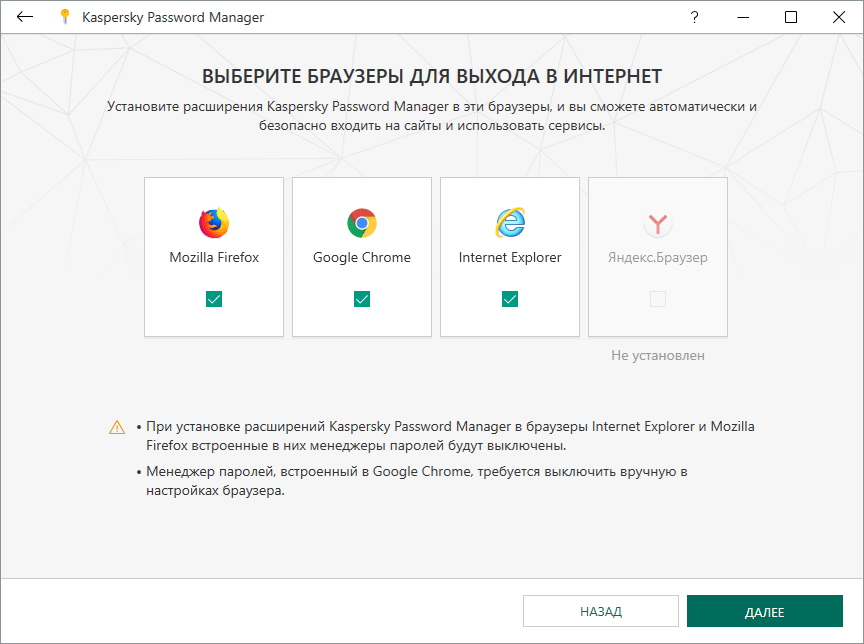
Task: Click the Yandex Browser icon
Action: [x=658, y=224]
